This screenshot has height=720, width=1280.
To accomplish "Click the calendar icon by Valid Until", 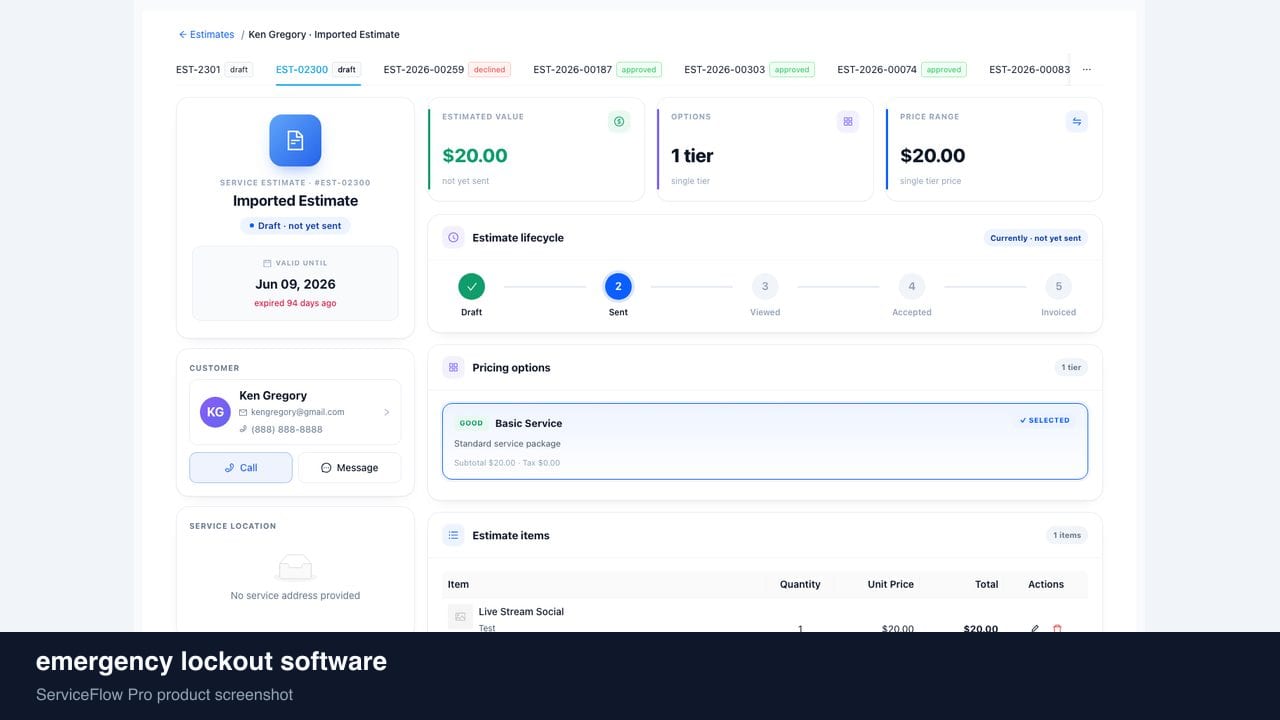I will pos(267,263).
